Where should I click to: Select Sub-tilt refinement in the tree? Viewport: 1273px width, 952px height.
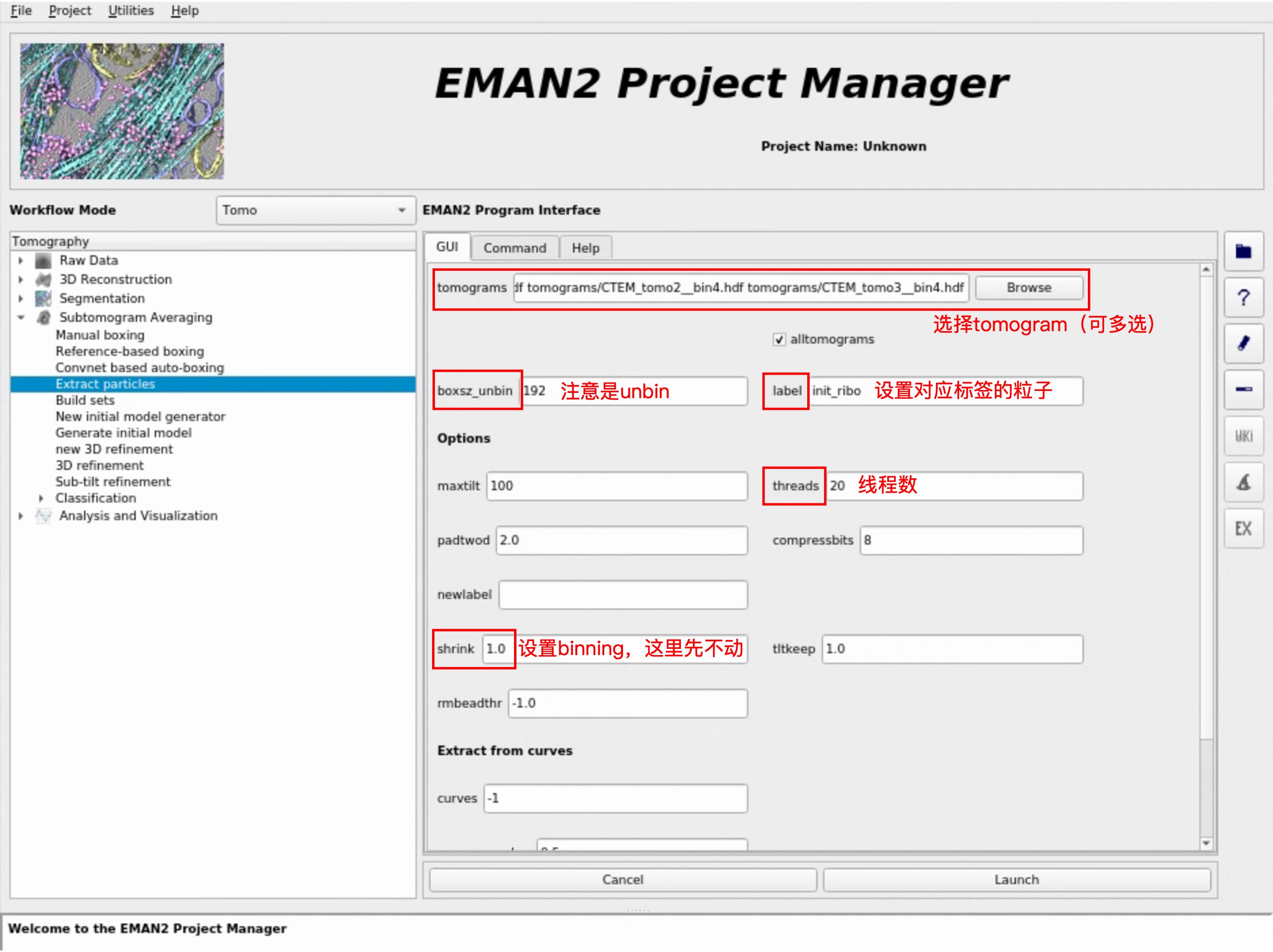pyautogui.click(x=113, y=482)
